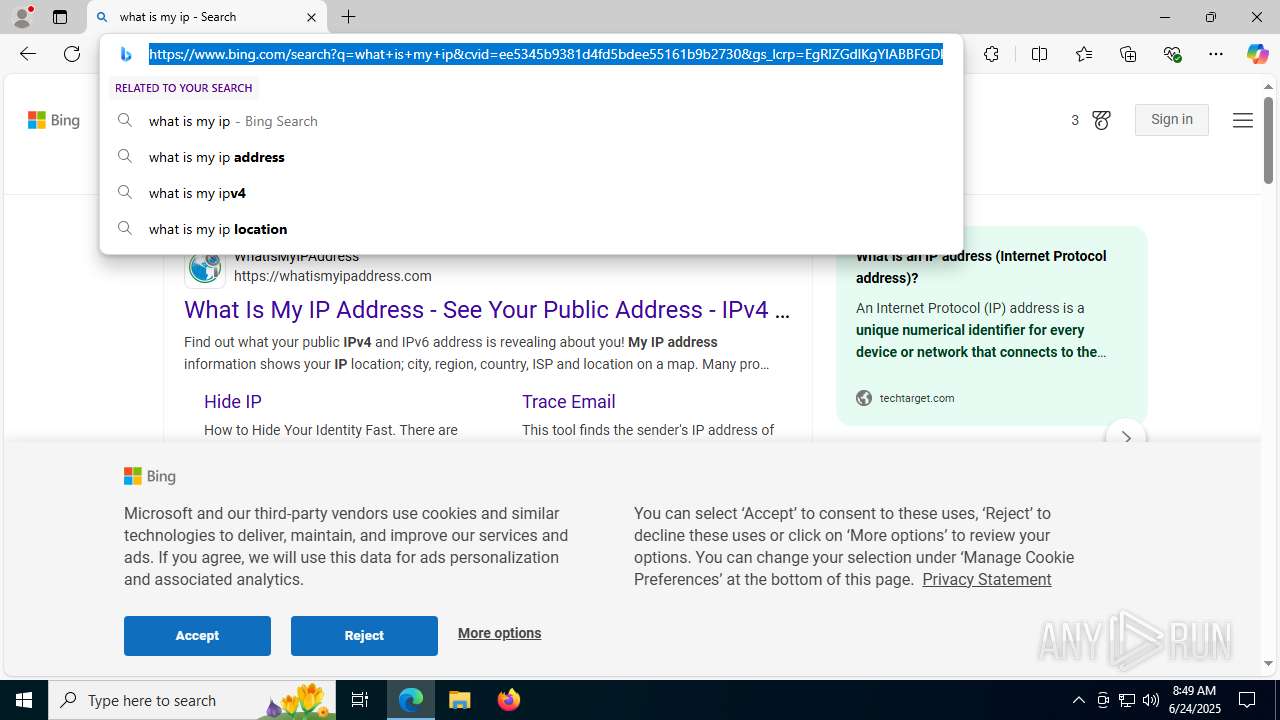Reject the cookie consent
Image resolution: width=1280 pixels, height=720 pixels.
(364, 636)
